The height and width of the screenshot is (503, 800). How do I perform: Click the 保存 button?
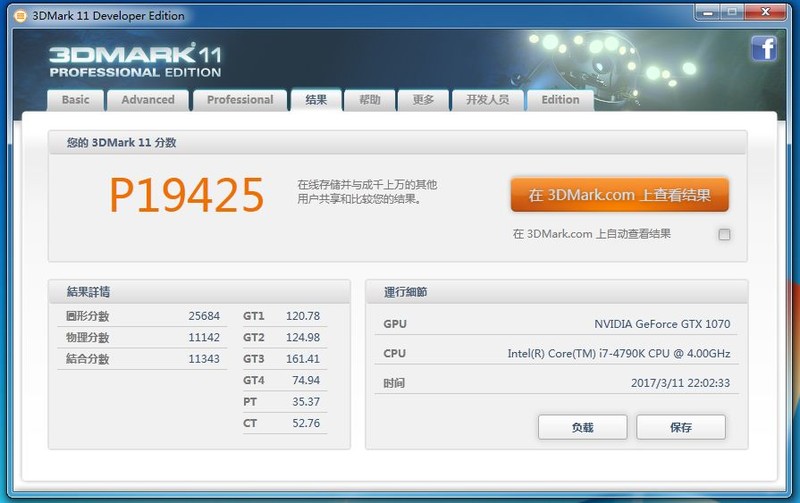point(681,427)
